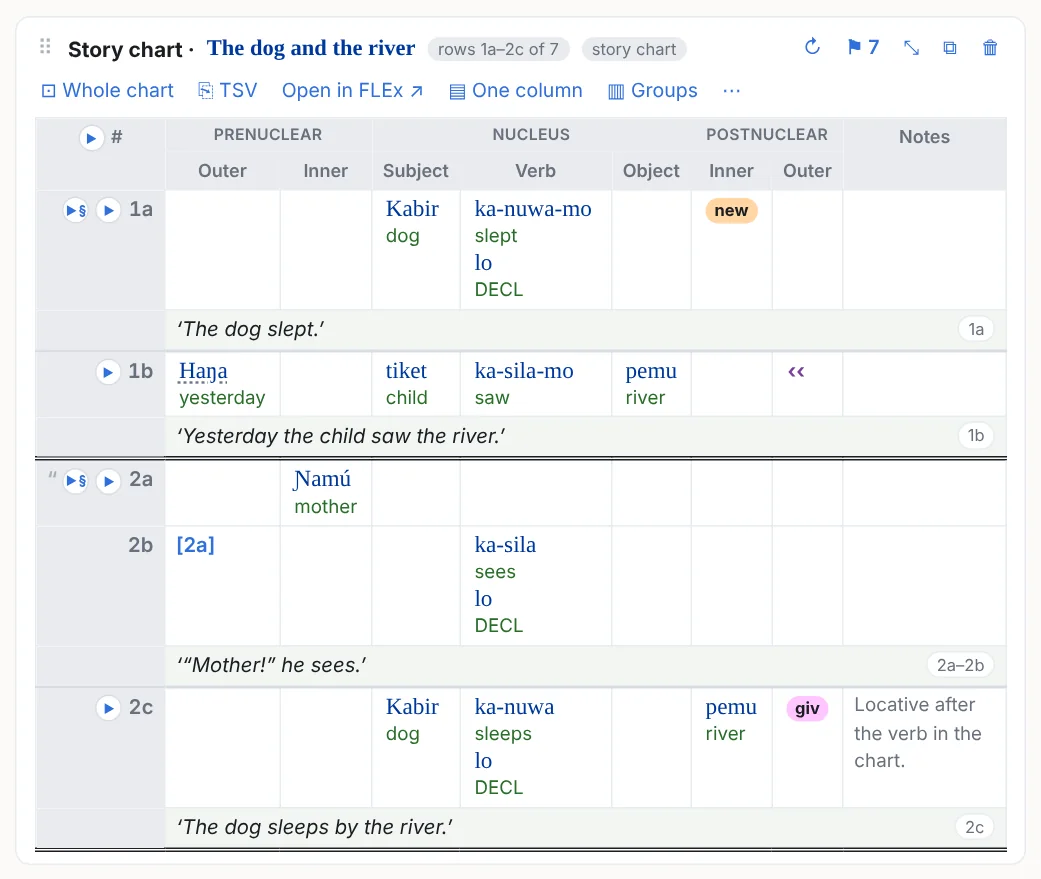Click the word Ɲamú in row 2a
Screen dimensions: 1041x879
(x=323, y=479)
